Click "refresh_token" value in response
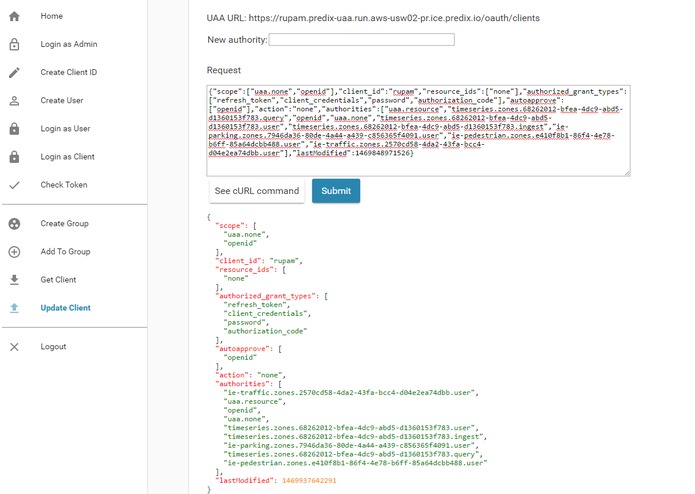The width and height of the screenshot is (695, 494). pyautogui.click(x=257, y=305)
